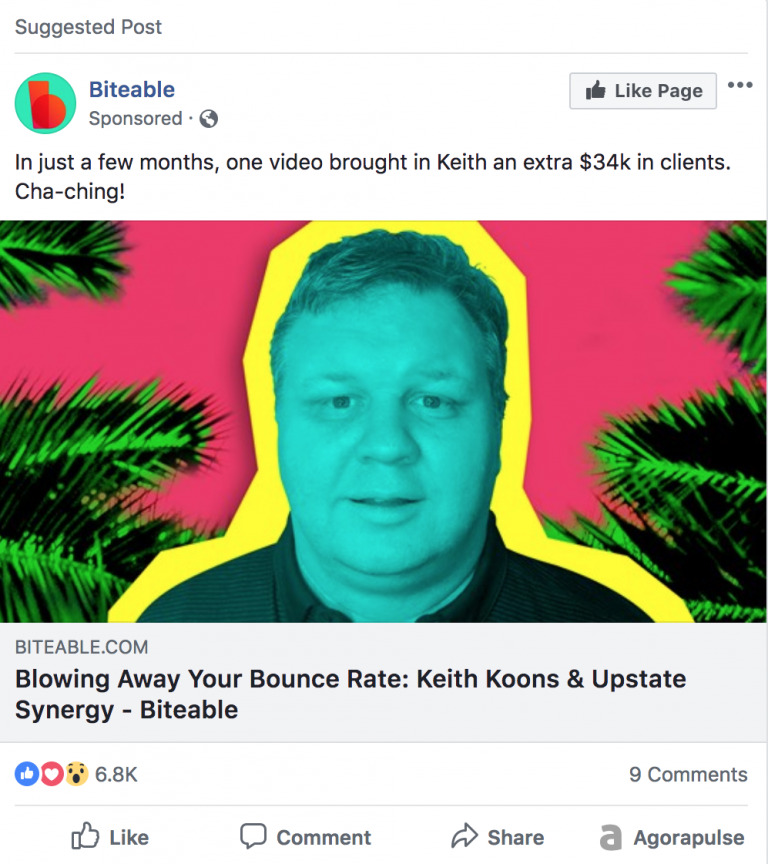Click the Like Page button
This screenshot has width=768, height=864.
click(643, 91)
